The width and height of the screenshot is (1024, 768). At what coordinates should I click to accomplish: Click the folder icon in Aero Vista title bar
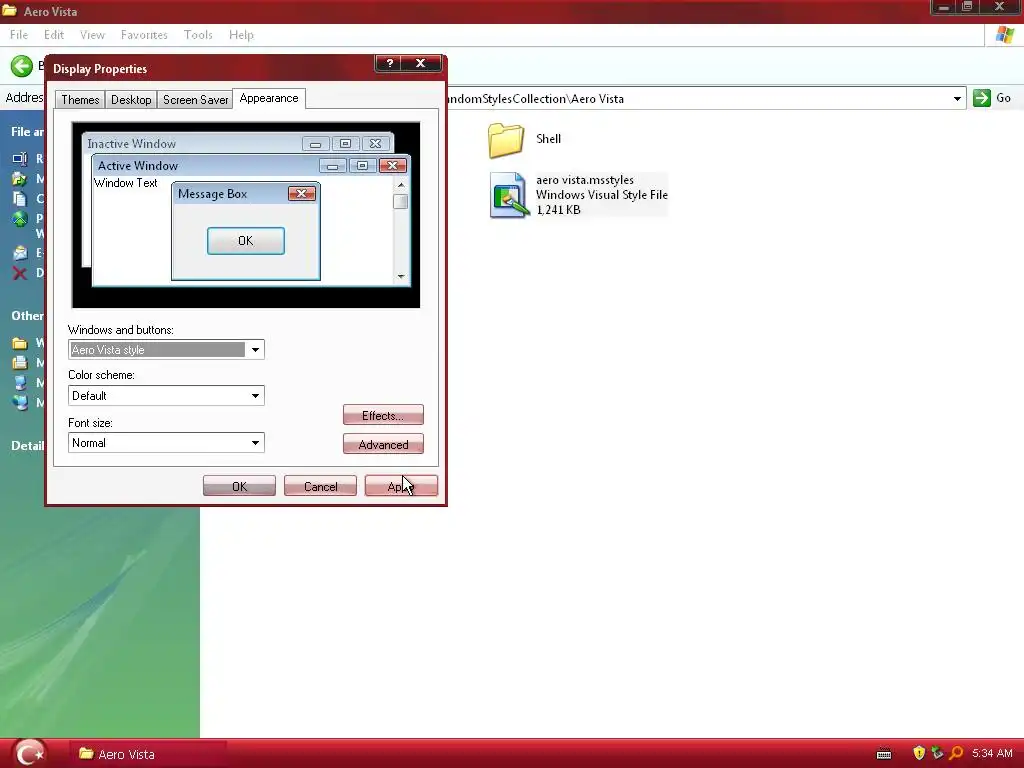pos(9,10)
